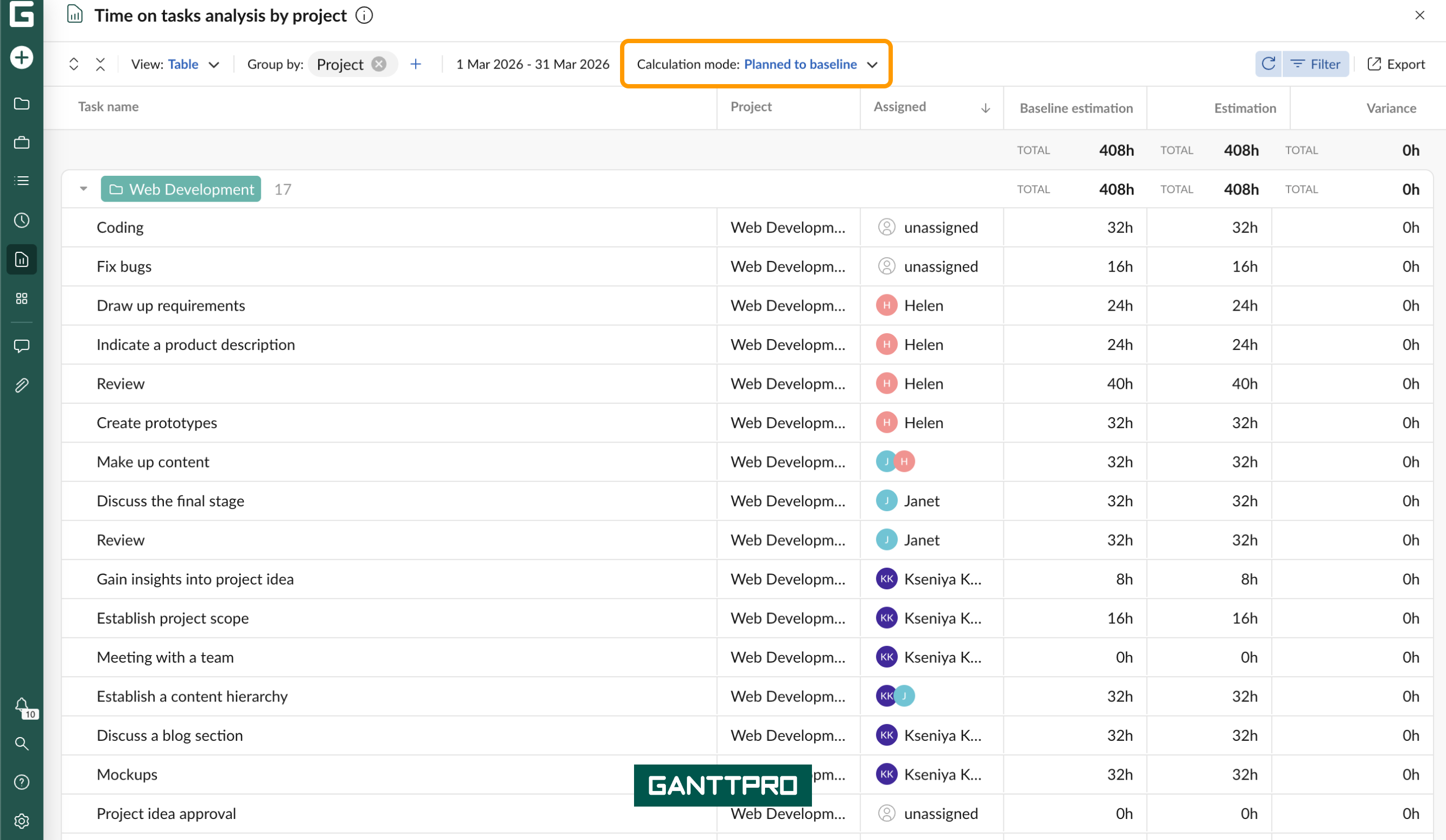Refresh the report data
Screen dimensions: 1446x840
[1268, 64]
